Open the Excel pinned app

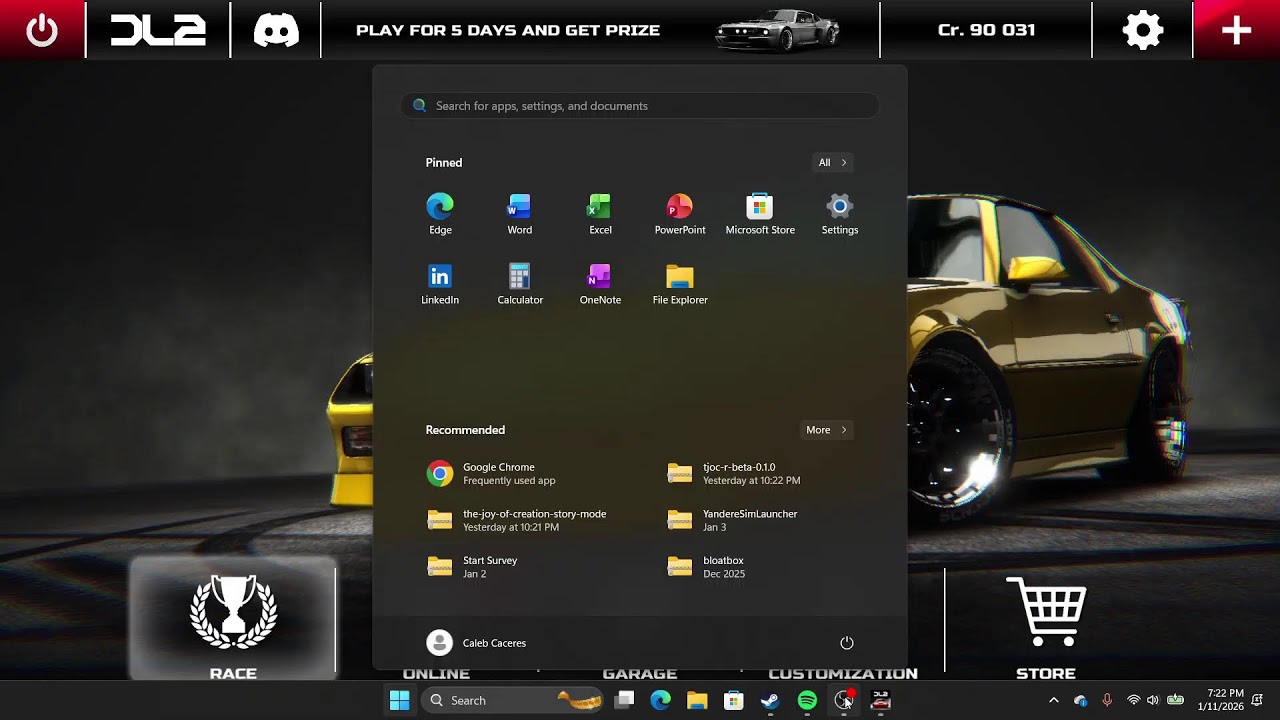600,215
